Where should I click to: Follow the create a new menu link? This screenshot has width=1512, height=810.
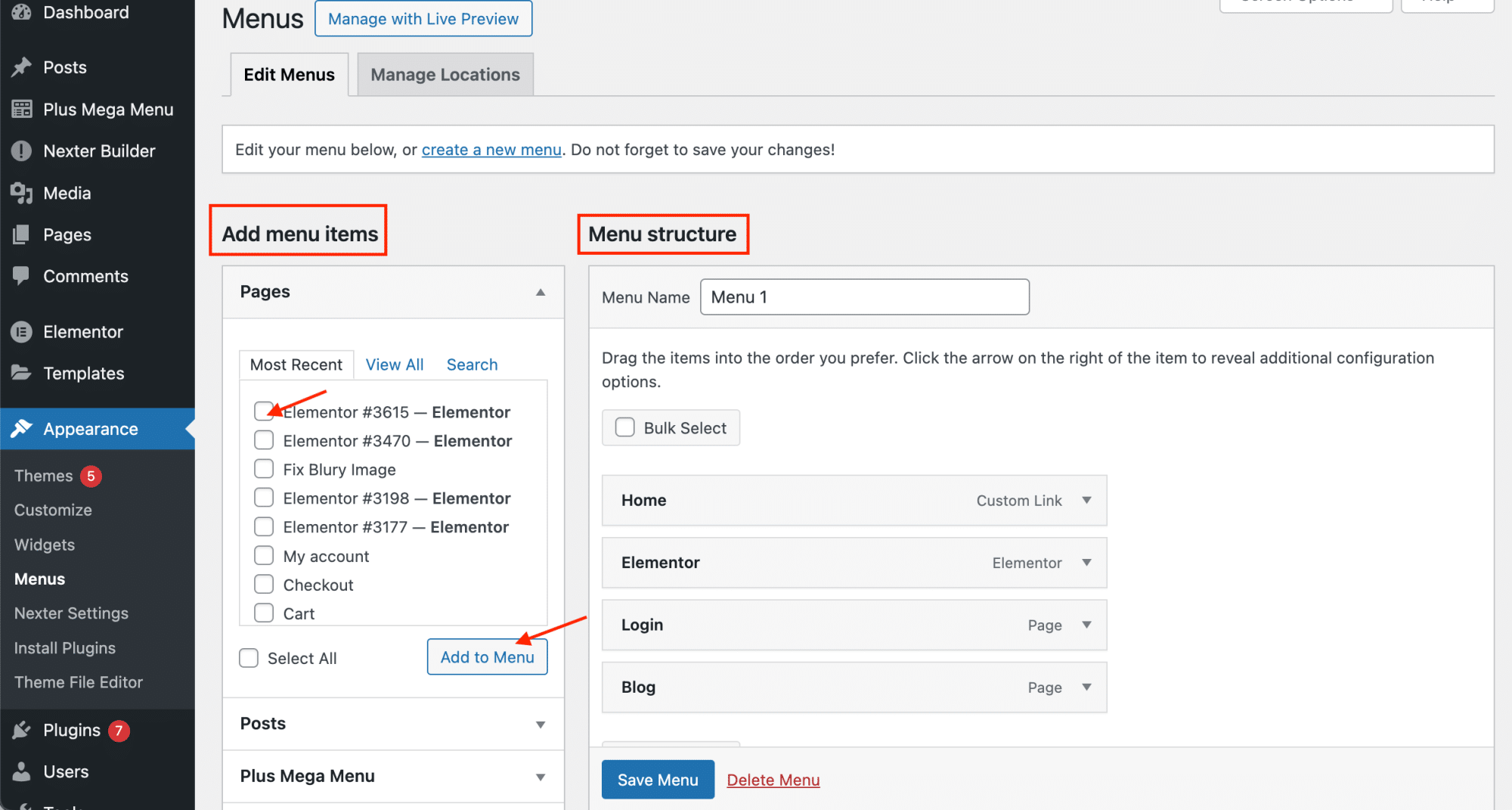pyautogui.click(x=491, y=150)
